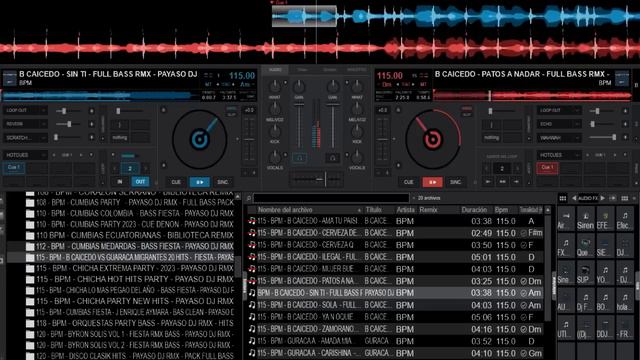Trigger the Siren sampler pad
Viewport: 640px width, 360px height.
(585, 219)
